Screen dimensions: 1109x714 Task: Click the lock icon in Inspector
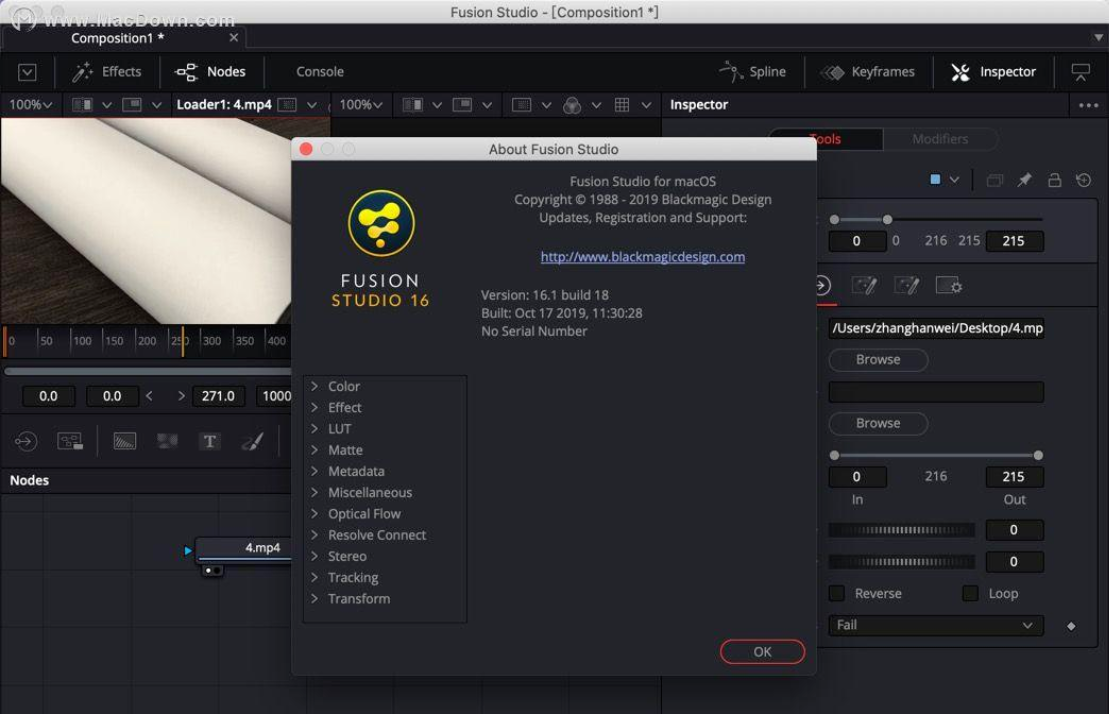[x=1054, y=180]
